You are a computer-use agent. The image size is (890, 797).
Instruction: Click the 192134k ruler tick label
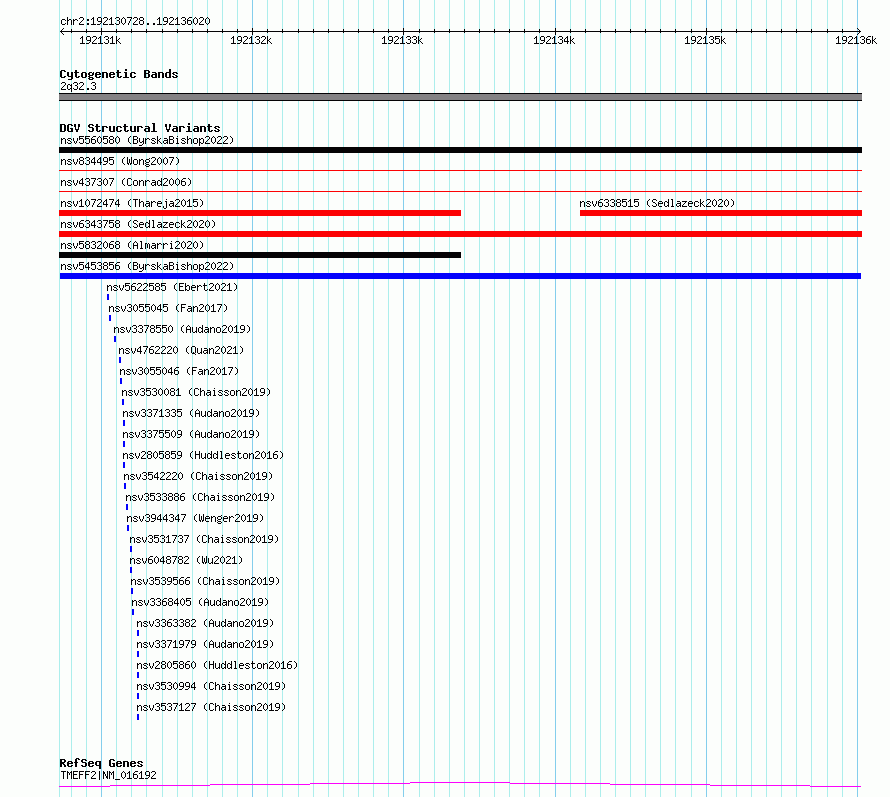[x=554, y=40]
